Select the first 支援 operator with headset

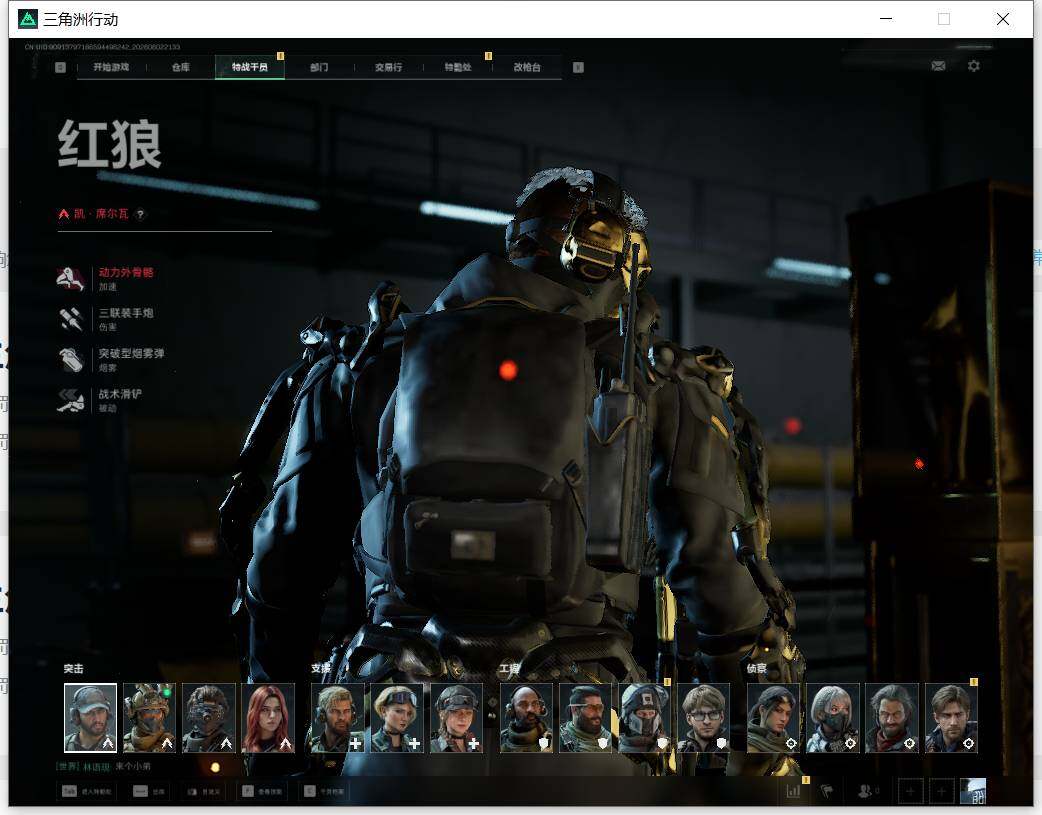pos(338,718)
